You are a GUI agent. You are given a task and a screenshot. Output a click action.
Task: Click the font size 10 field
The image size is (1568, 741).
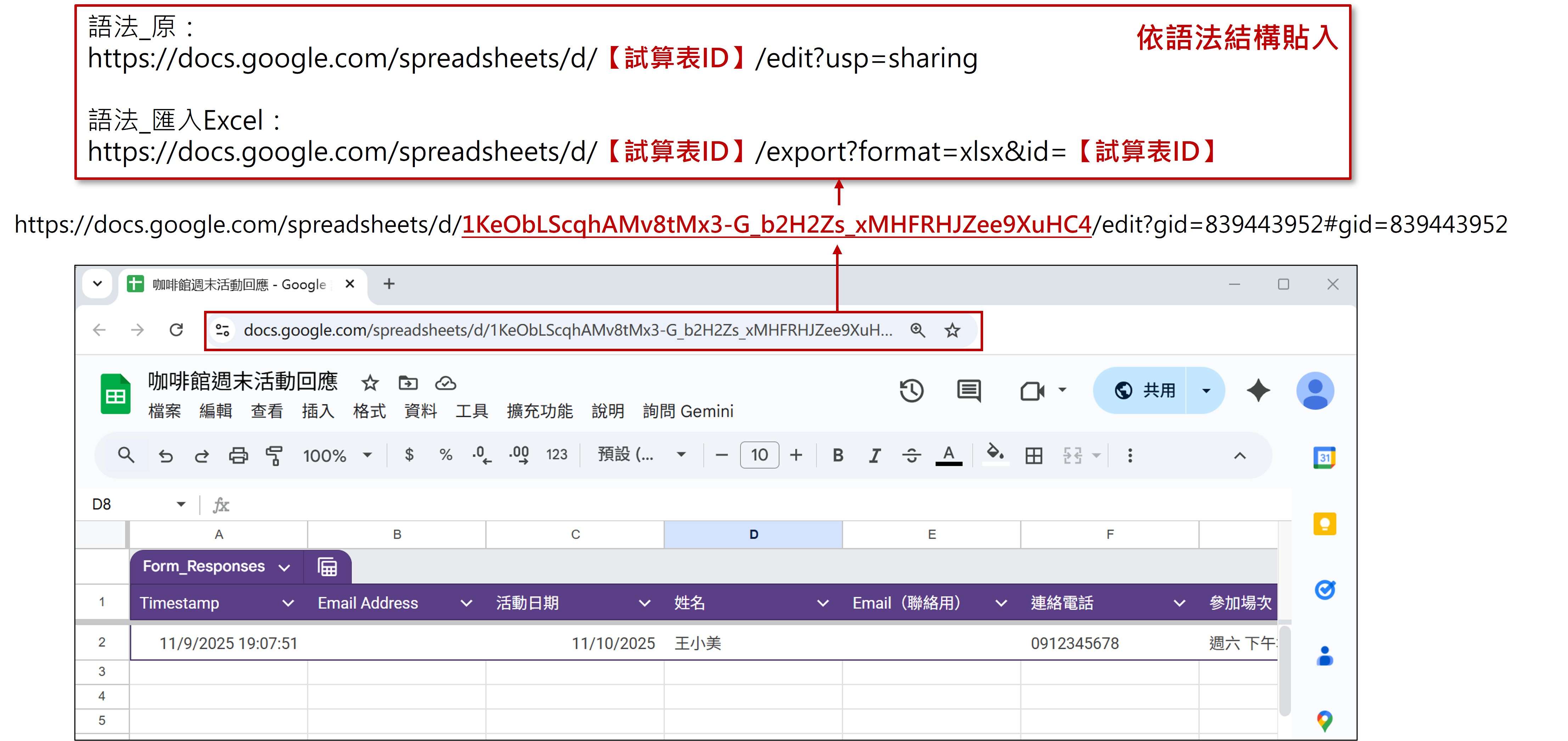tap(759, 455)
